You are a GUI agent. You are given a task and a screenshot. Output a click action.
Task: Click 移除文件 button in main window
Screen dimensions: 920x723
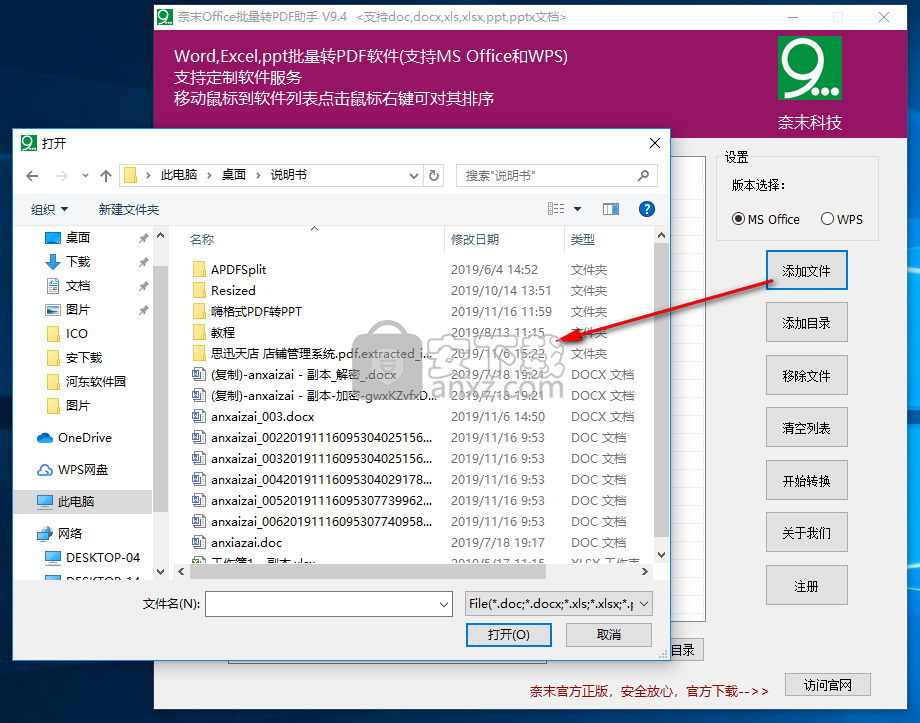pyautogui.click(x=806, y=376)
